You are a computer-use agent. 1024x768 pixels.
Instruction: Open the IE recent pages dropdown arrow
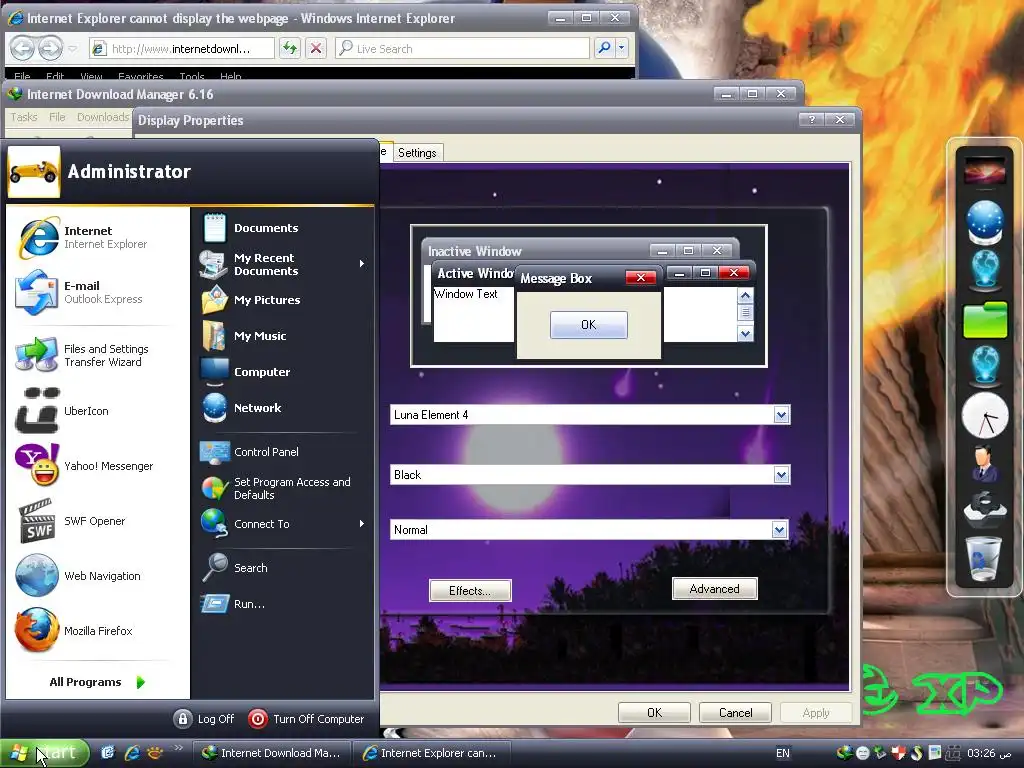(72, 49)
